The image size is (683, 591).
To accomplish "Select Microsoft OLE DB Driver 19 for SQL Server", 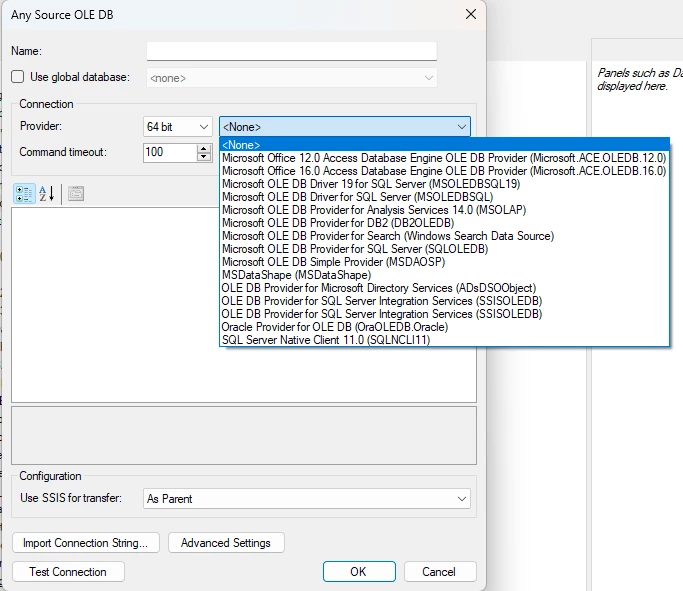I will coord(444,184).
